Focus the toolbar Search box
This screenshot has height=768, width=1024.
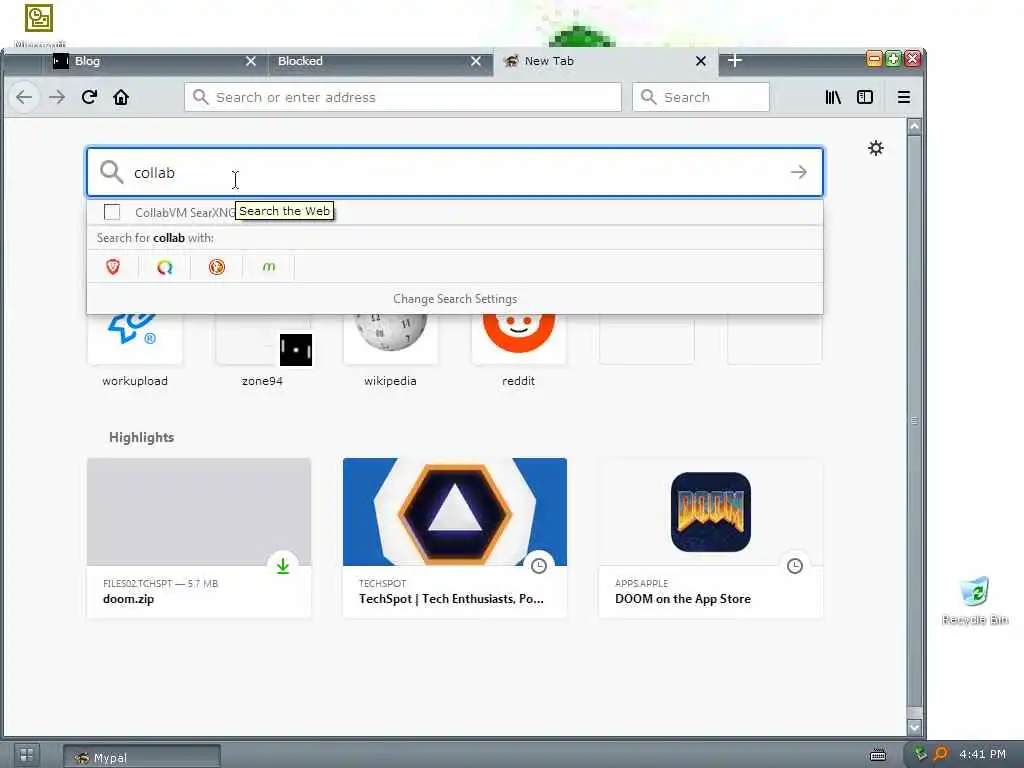[701, 97]
